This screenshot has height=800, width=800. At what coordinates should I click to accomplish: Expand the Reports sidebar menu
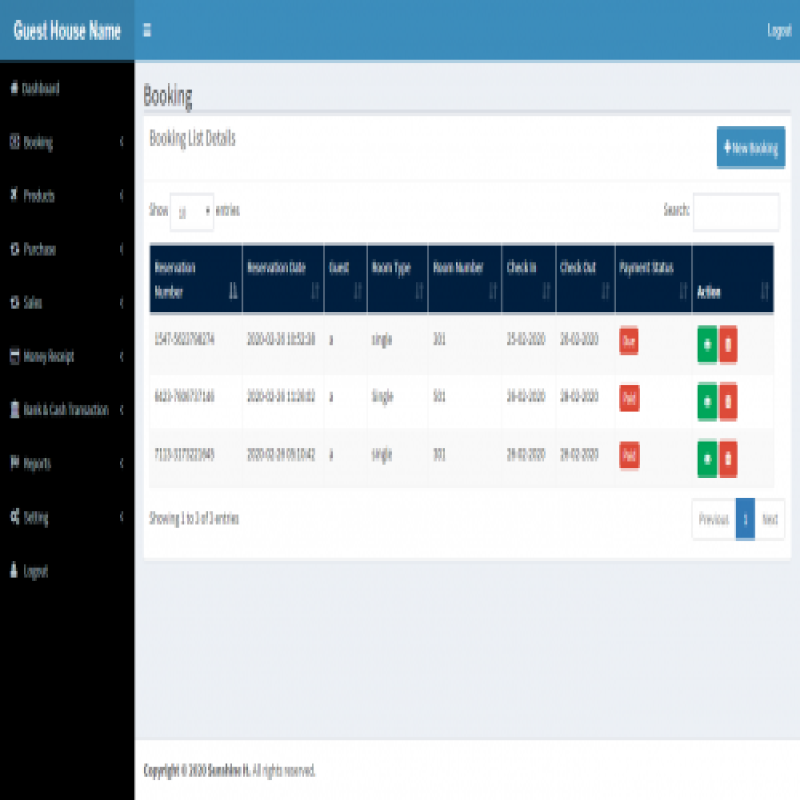click(x=66, y=464)
